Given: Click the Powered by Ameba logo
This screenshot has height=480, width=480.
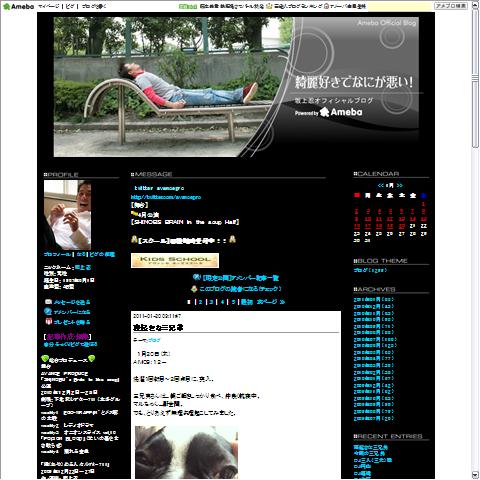Looking at the screenshot, I should tap(328, 112).
